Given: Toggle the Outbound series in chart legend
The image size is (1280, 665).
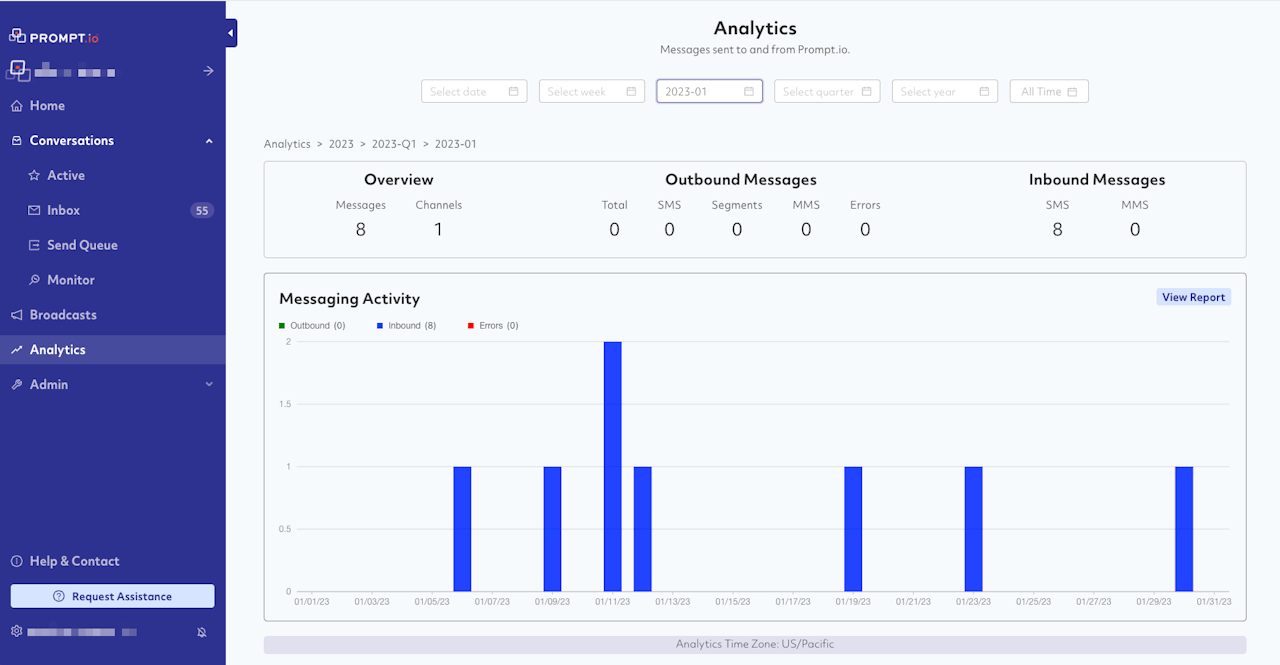Looking at the screenshot, I should pos(312,326).
